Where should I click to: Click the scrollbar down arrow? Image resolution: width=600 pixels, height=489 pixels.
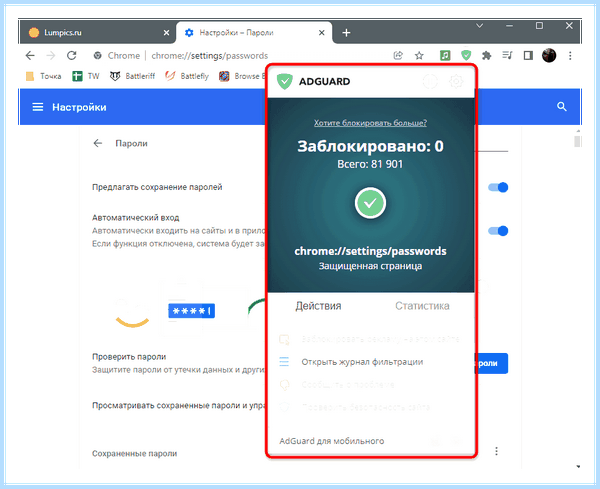[578, 466]
